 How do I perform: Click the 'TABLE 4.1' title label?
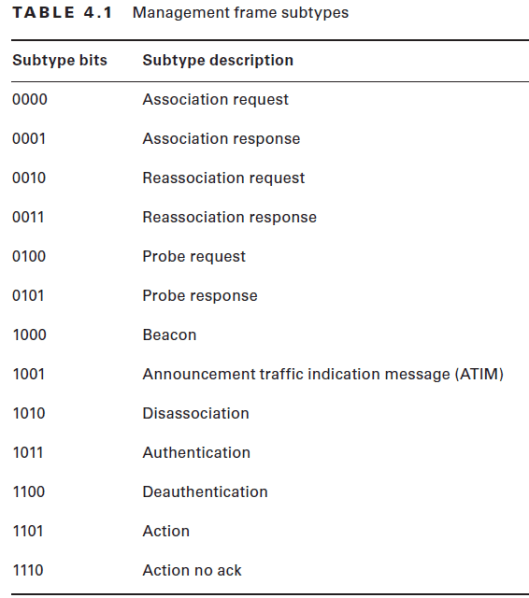click(62, 13)
